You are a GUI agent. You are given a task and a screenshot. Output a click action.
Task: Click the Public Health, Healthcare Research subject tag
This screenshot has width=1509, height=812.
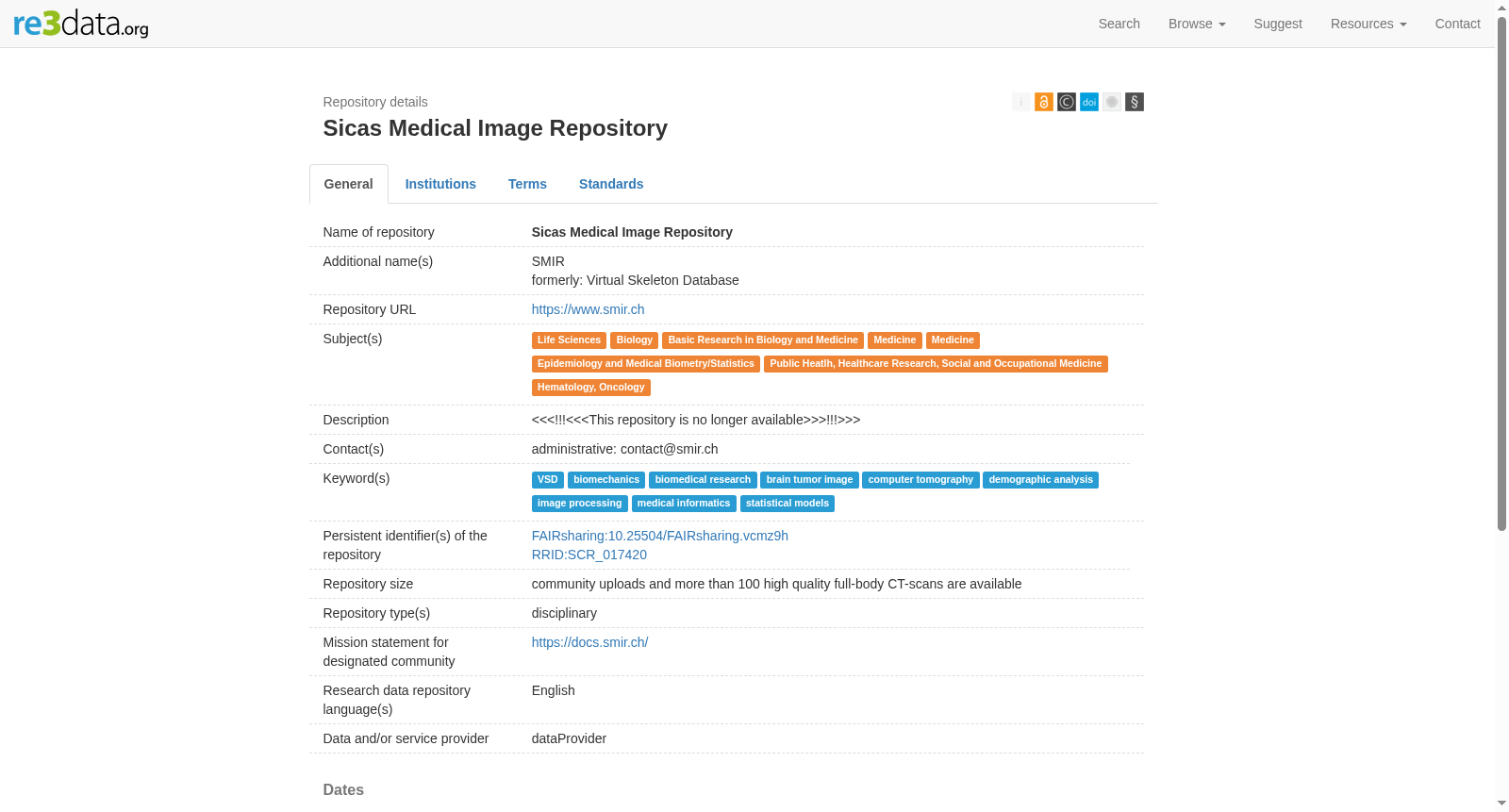click(936, 364)
